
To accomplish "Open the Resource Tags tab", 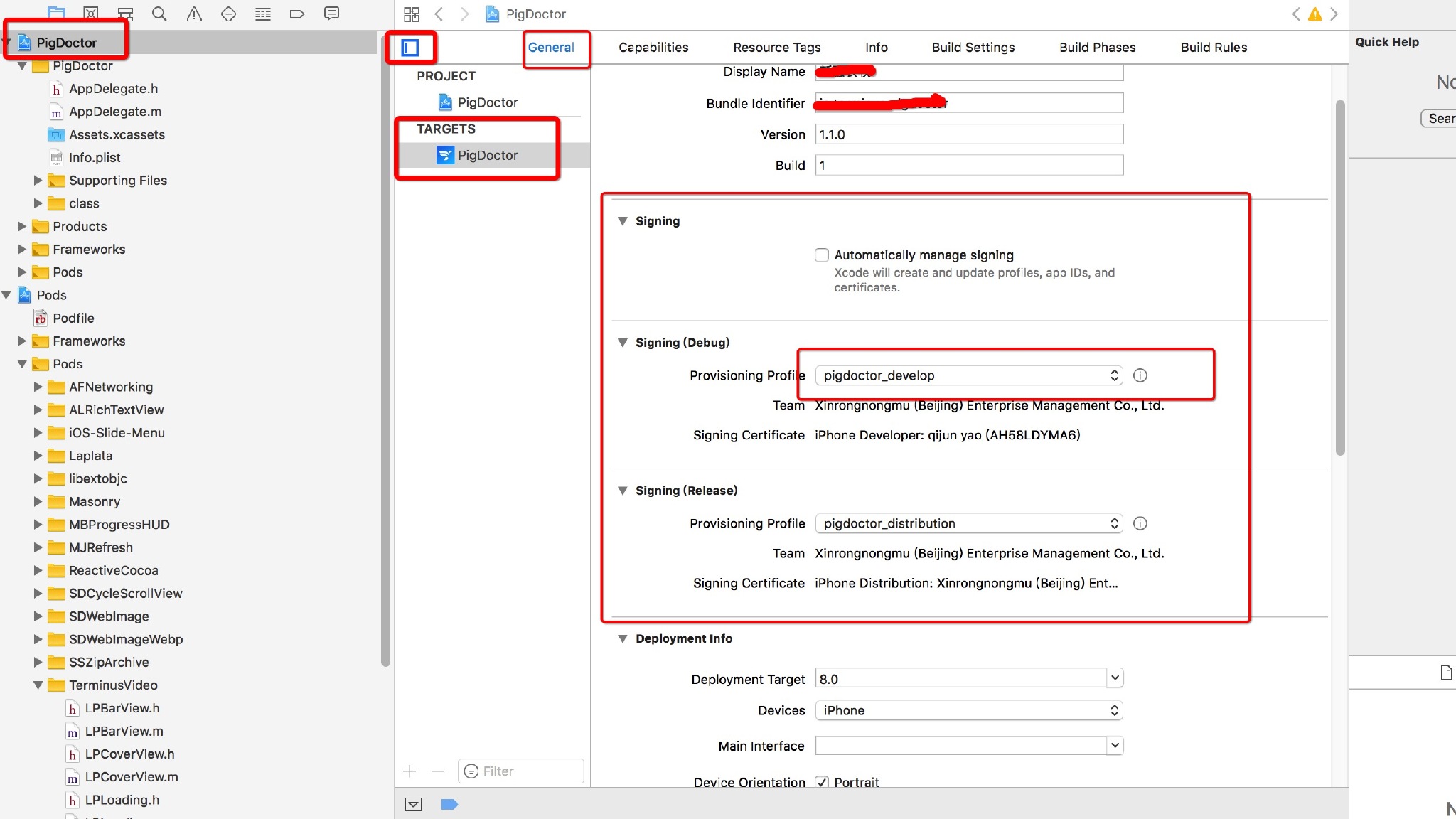I will [x=777, y=48].
